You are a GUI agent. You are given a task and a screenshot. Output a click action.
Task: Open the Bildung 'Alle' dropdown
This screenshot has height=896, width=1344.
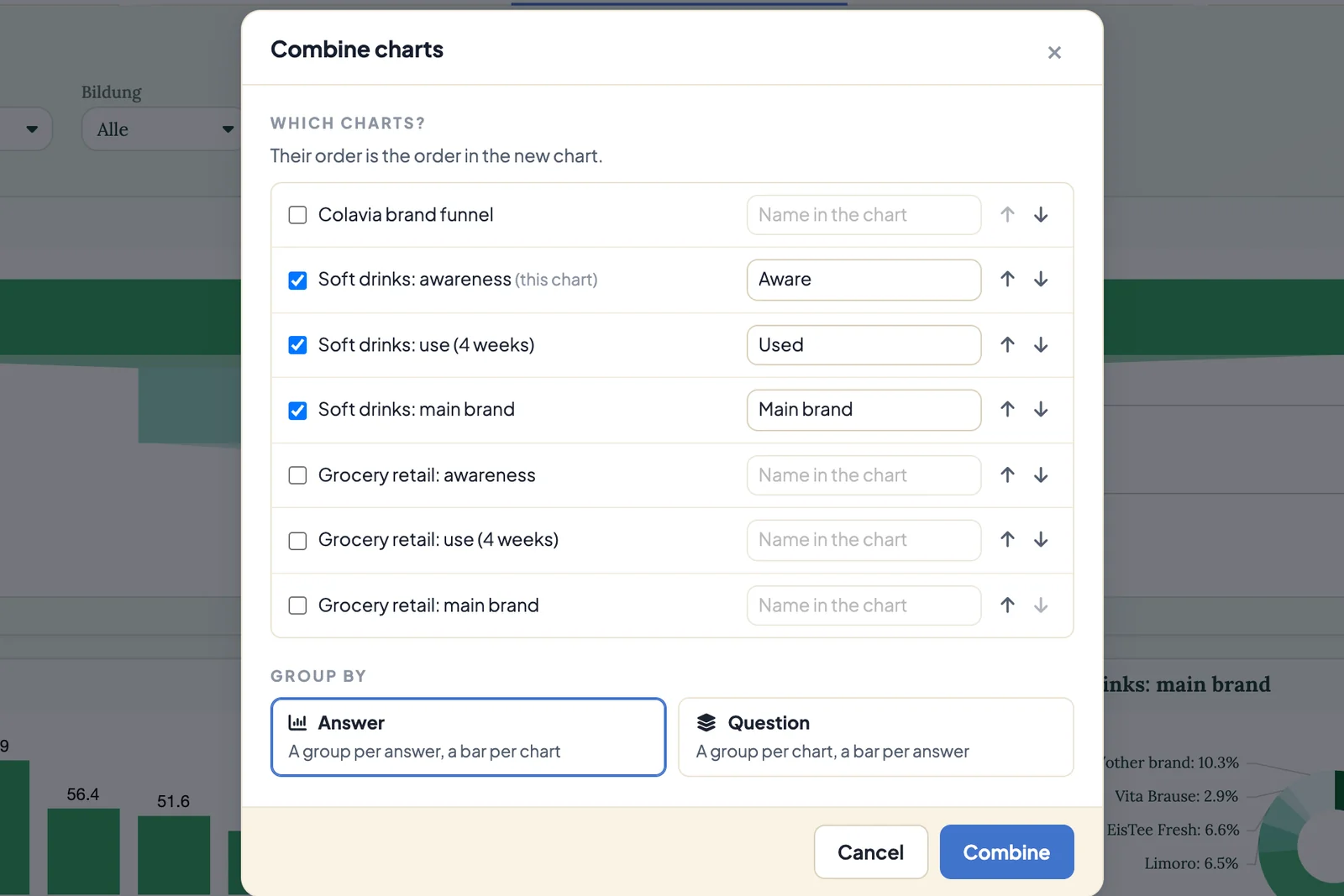(x=161, y=129)
